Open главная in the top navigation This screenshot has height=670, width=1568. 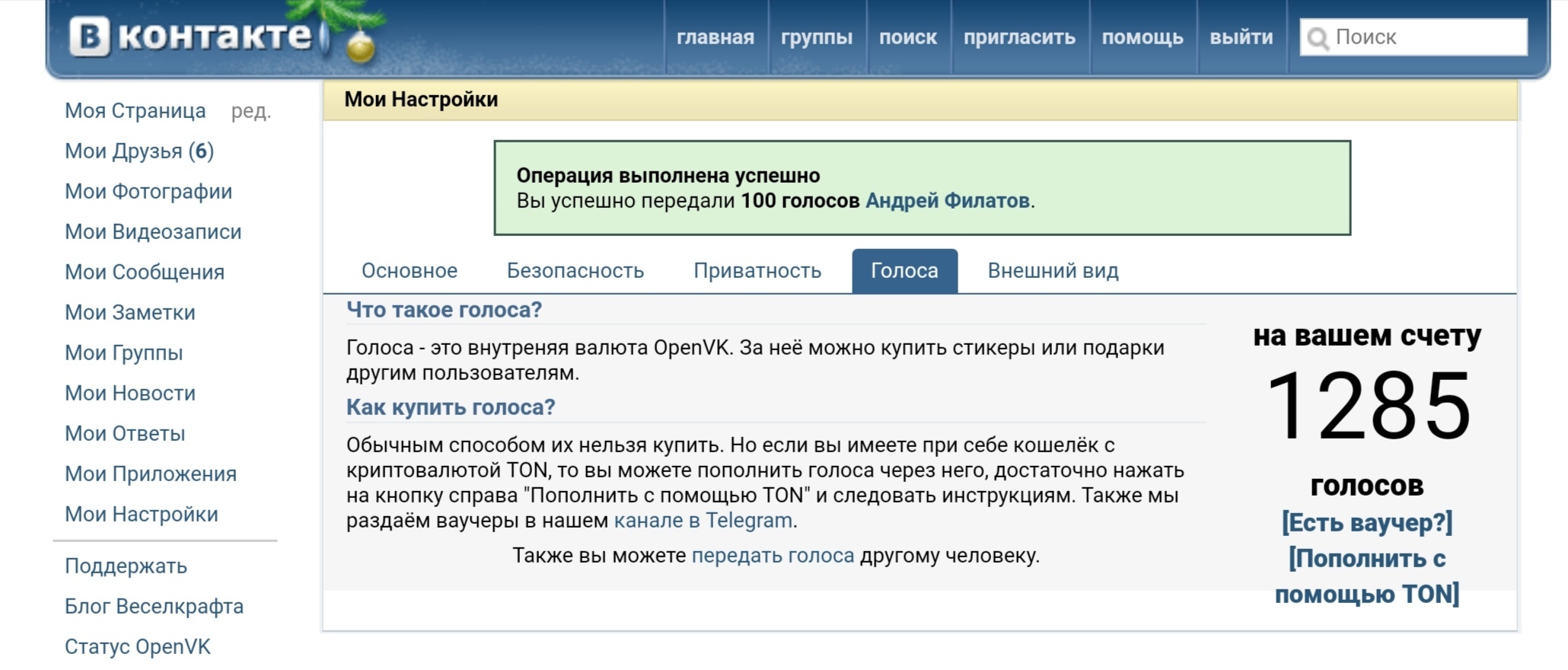click(715, 37)
